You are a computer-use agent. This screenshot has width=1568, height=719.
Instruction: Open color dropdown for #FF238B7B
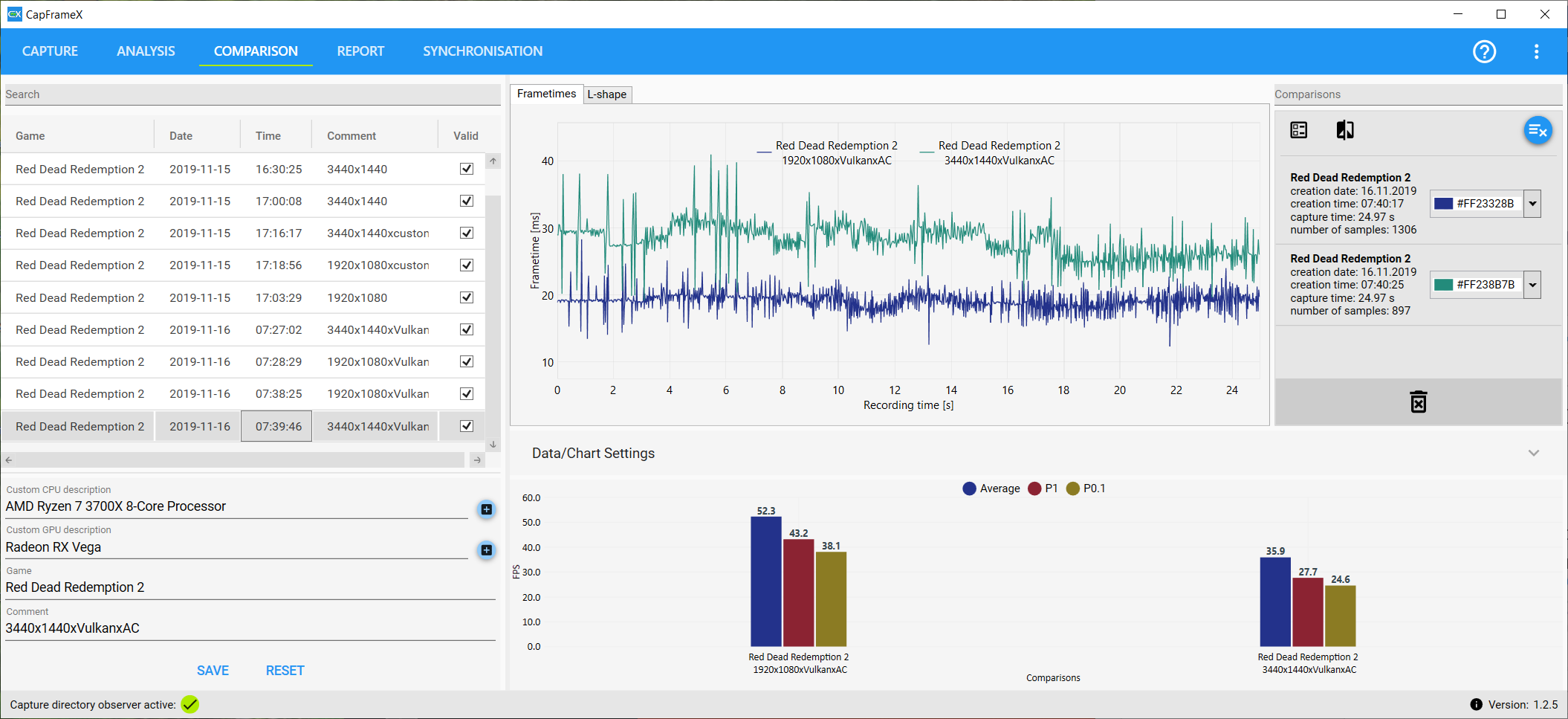coord(1532,285)
